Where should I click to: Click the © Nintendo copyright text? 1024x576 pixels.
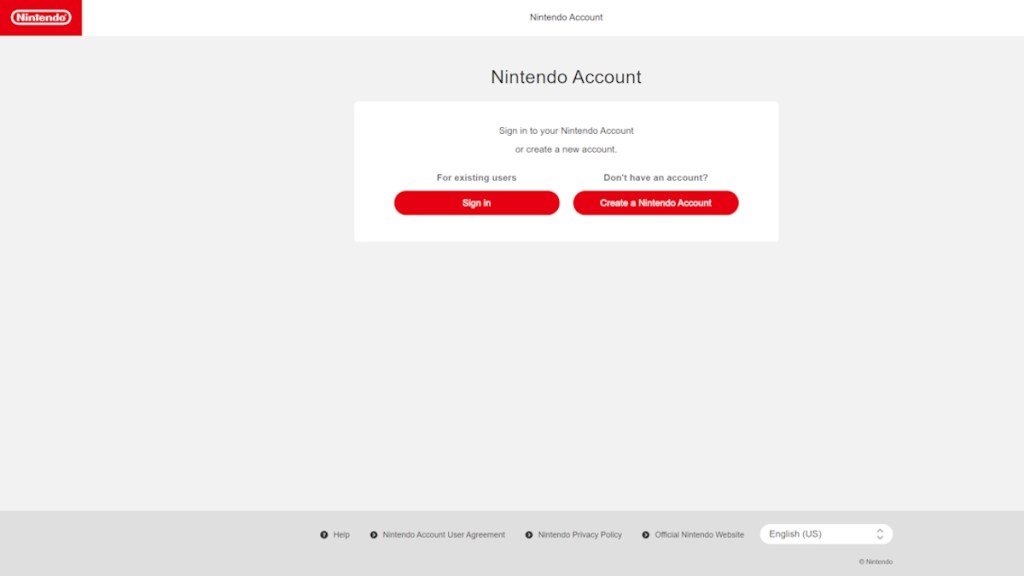876,562
